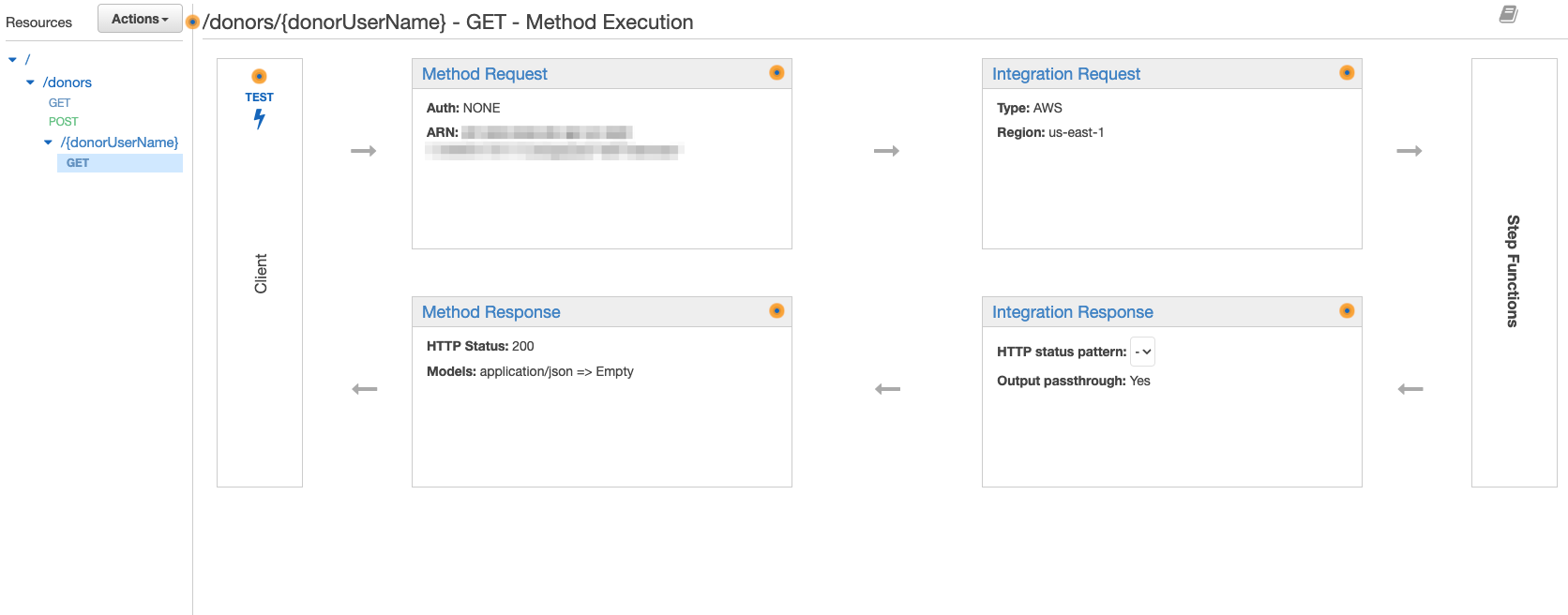Open the Integration Request settings

click(x=1065, y=74)
